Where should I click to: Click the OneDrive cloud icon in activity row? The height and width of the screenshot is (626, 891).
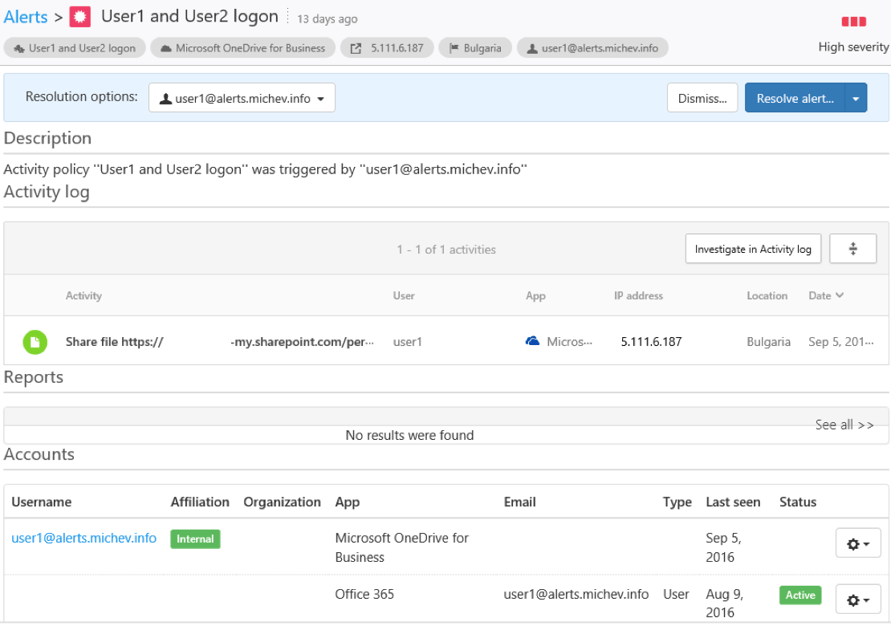pos(532,341)
